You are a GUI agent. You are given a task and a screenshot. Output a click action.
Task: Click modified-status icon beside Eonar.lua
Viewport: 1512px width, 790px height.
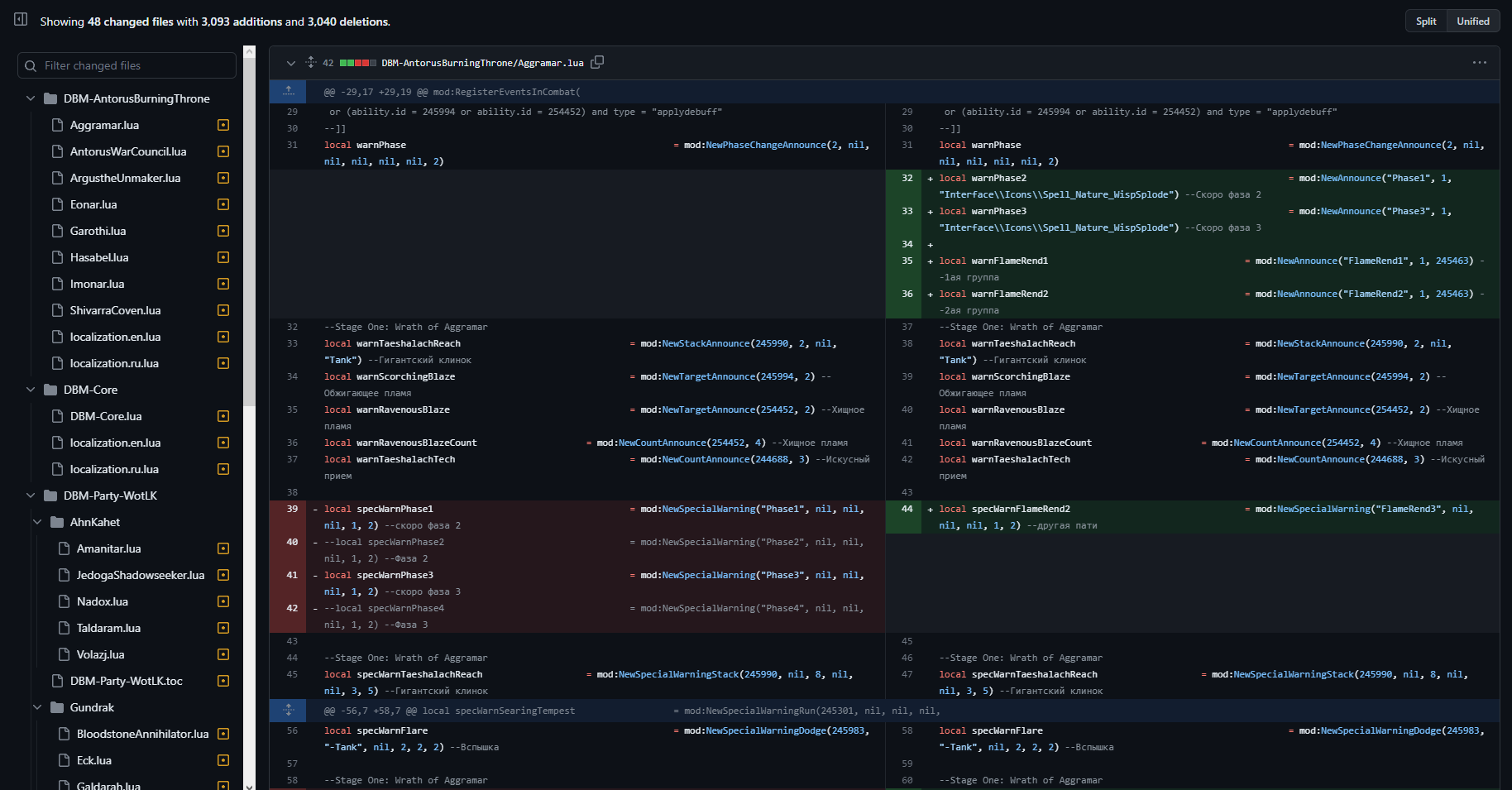(222, 204)
